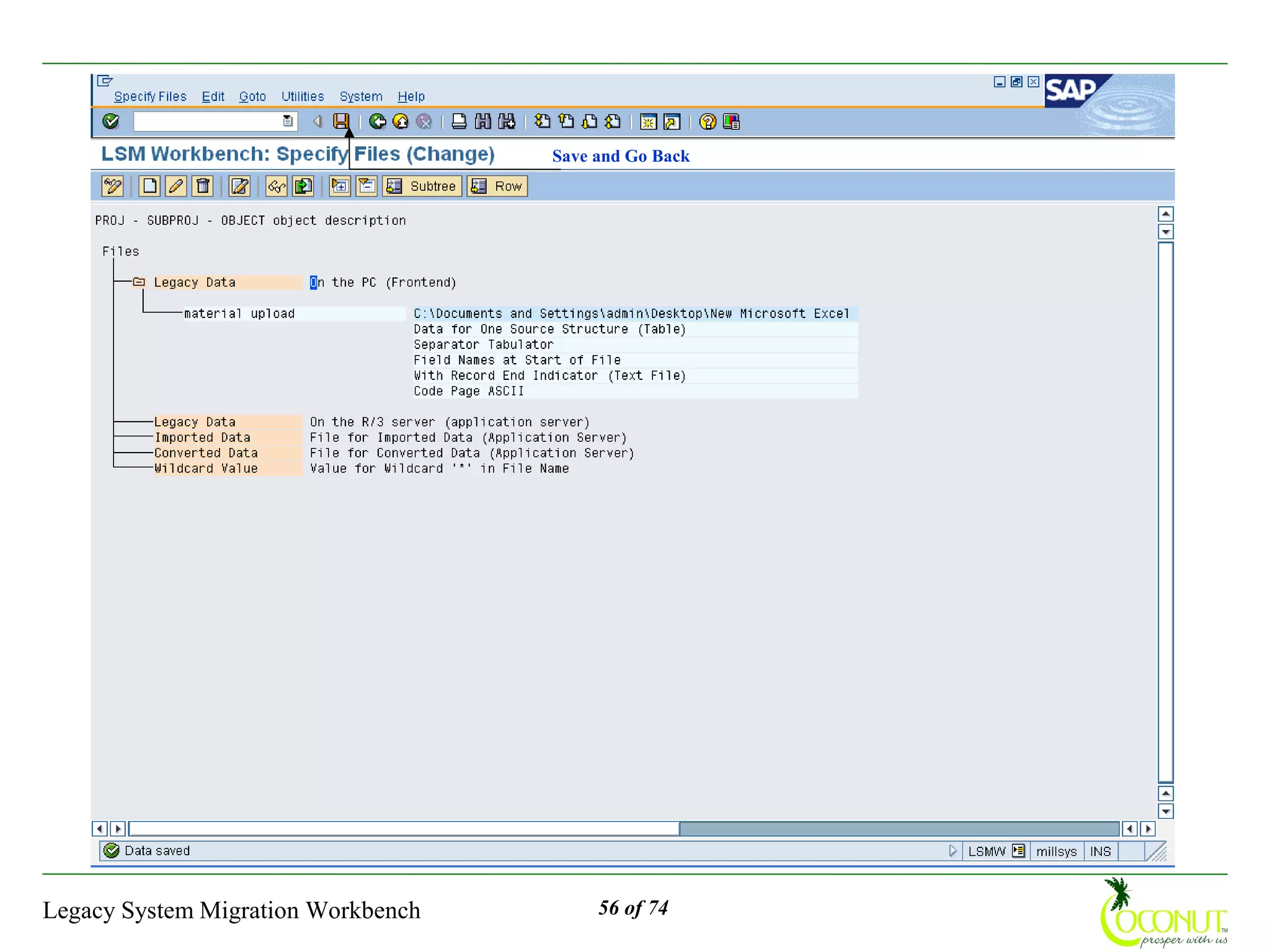Go to First Page icon
1270x952 pixels.
(542, 121)
